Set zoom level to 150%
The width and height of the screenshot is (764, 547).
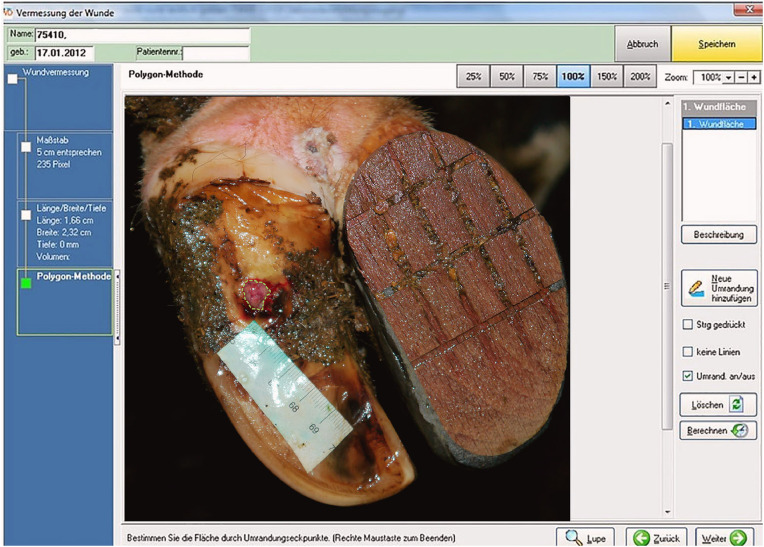[x=606, y=77]
